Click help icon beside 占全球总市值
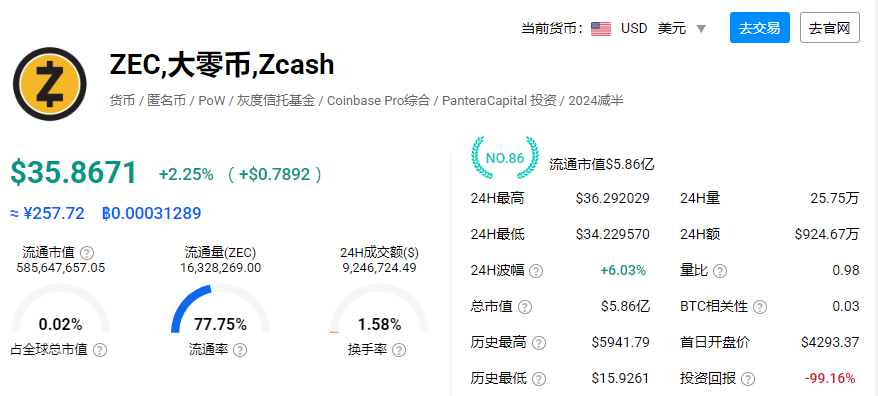Image resolution: width=878 pixels, height=396 pixels. coord(100,350)
